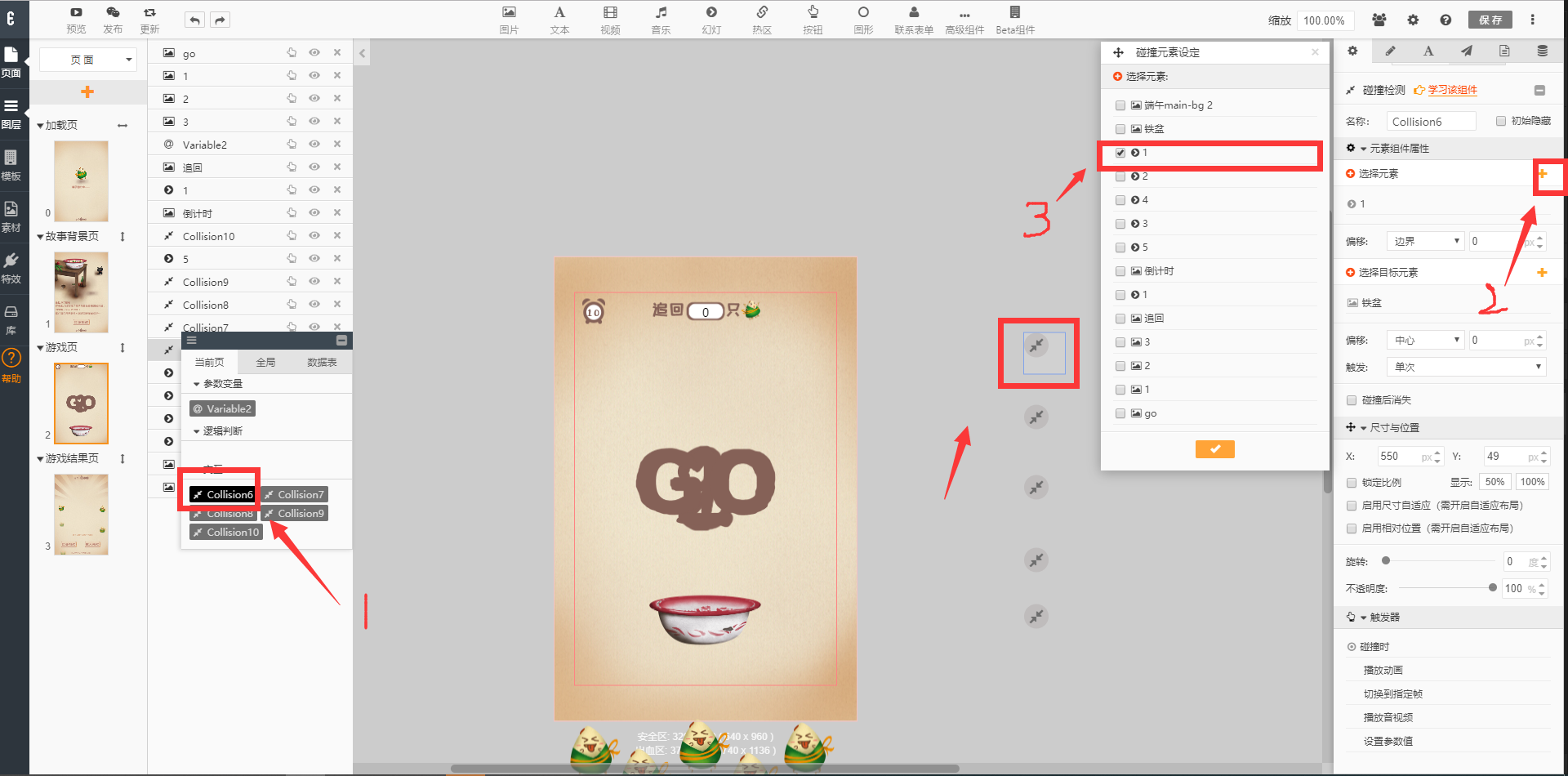
Task: Open the 单次 trigger dropdown
Action: coord(1467,367)
